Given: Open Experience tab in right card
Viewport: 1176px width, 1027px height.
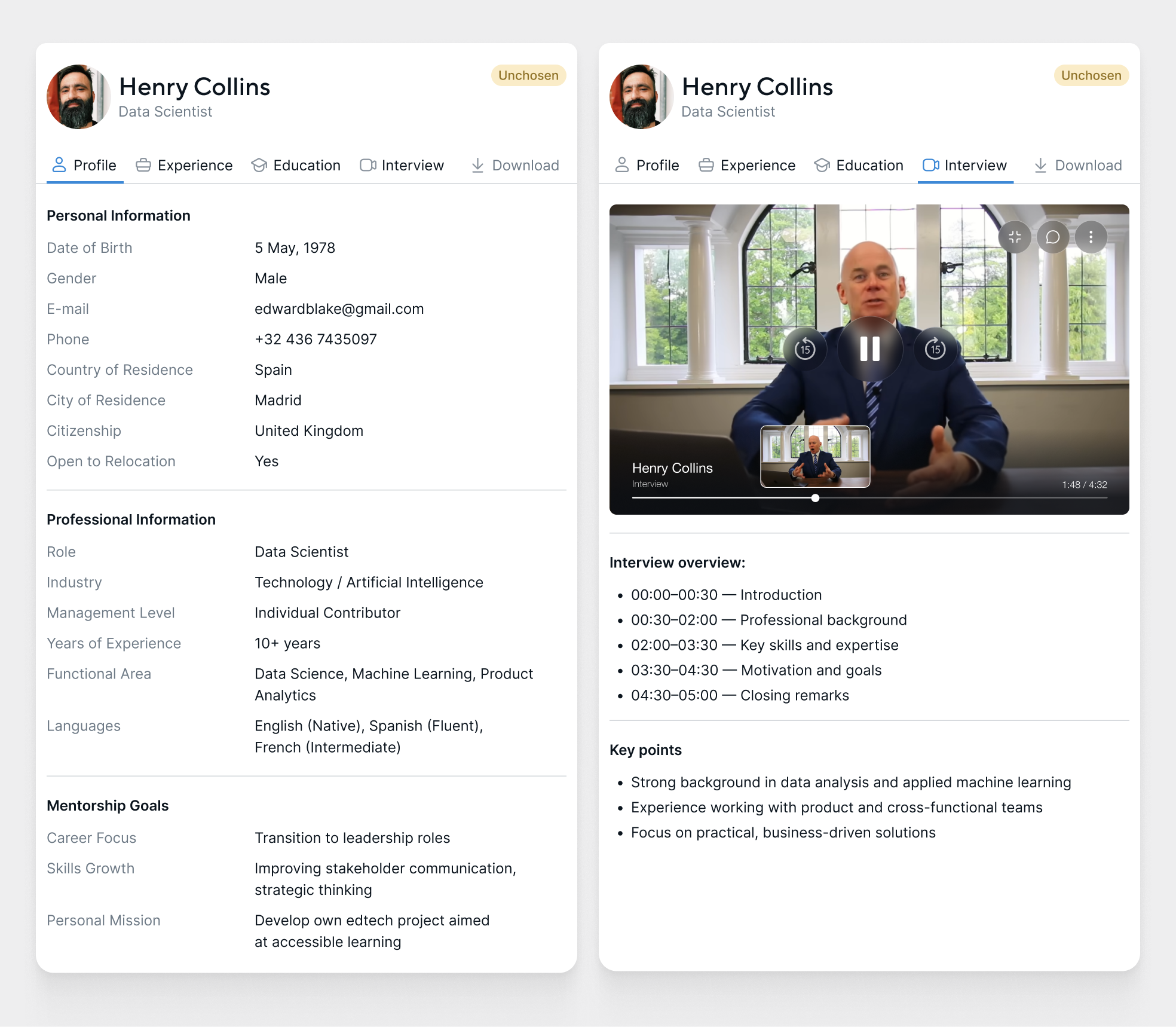Looking at the screenshot, I should (747, 165).
